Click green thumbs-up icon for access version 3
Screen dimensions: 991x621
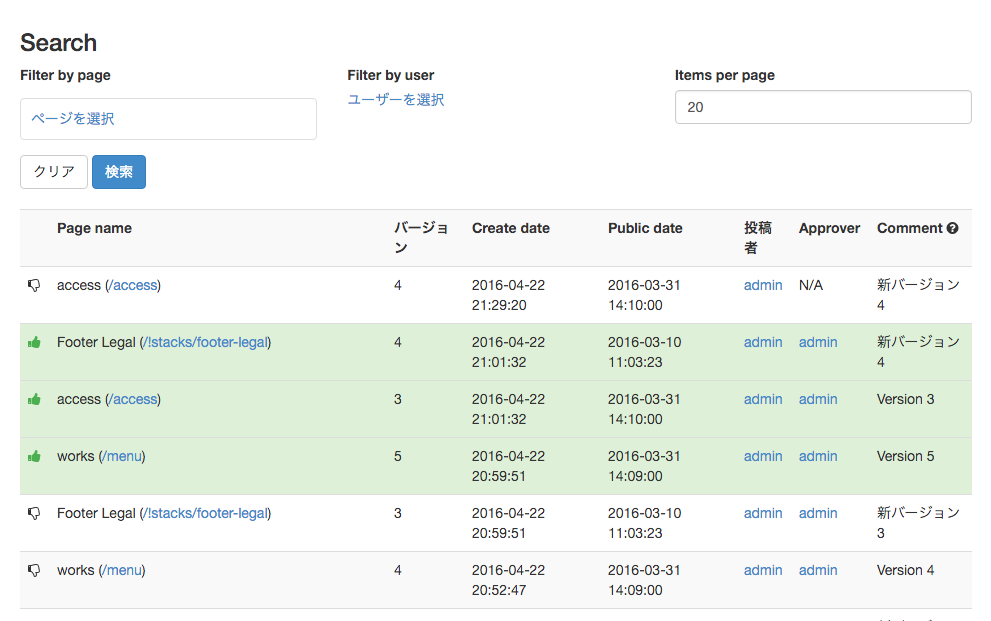(34, 399)
